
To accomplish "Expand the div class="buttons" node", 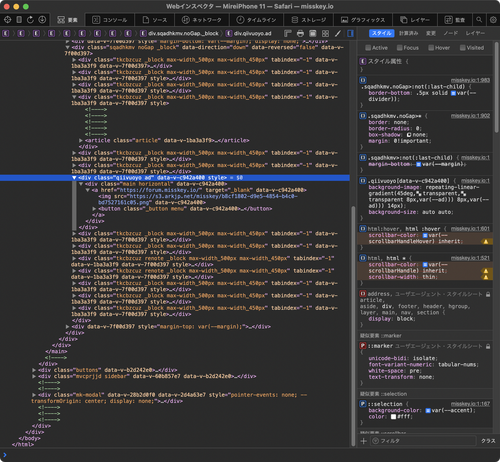I will (x=34, y=370).
